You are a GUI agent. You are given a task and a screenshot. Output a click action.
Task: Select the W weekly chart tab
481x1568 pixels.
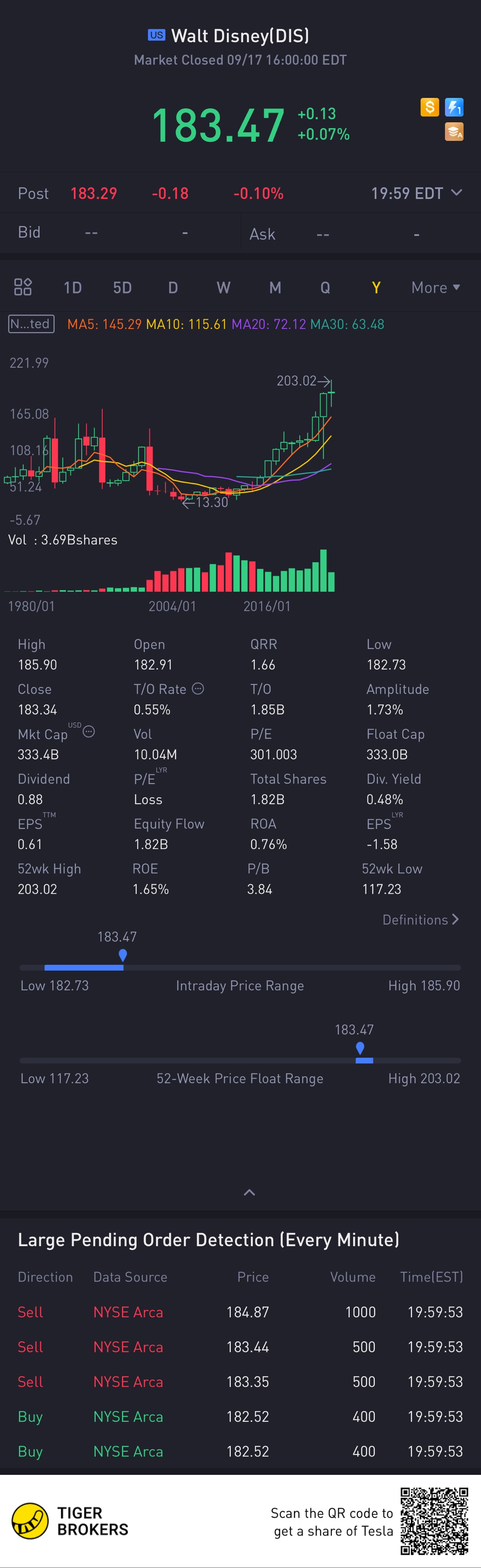[224, 287]
